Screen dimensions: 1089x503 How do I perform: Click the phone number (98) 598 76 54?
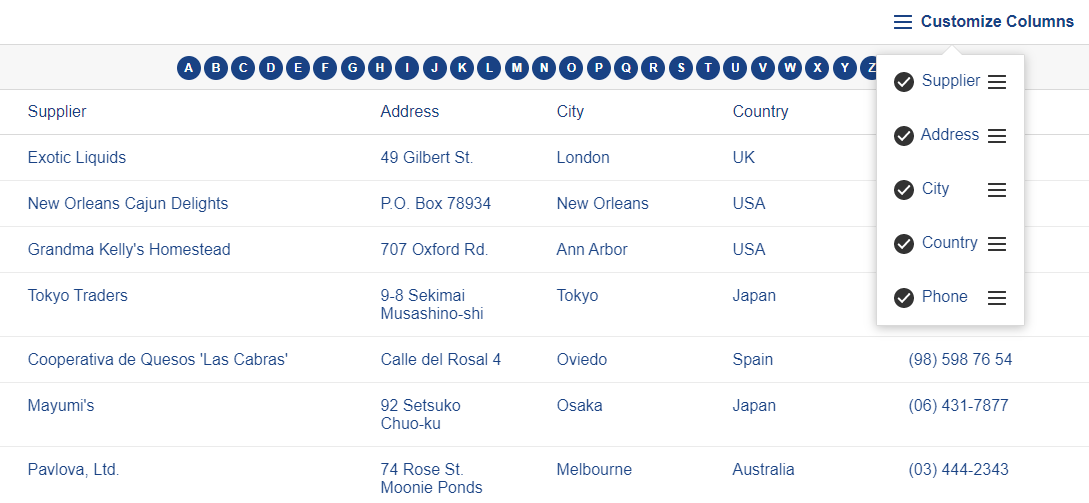click(x=960, y=360)
